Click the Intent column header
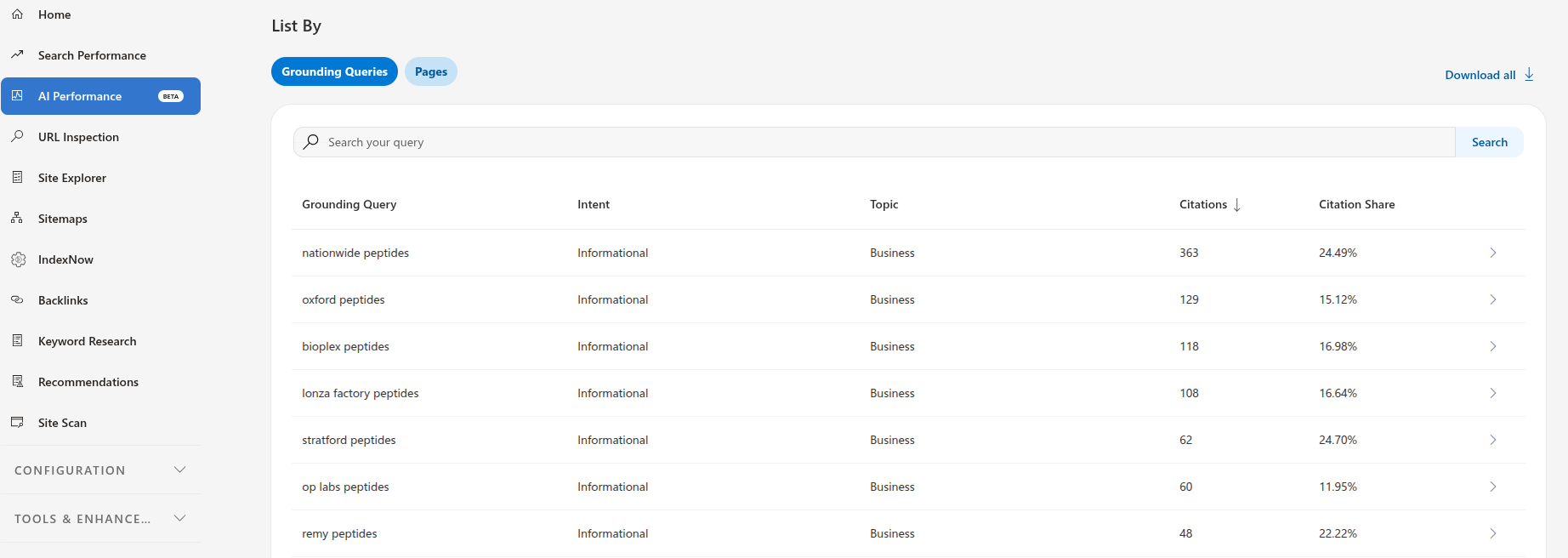Screen dimensions: 1568x558 click(594, 204)
